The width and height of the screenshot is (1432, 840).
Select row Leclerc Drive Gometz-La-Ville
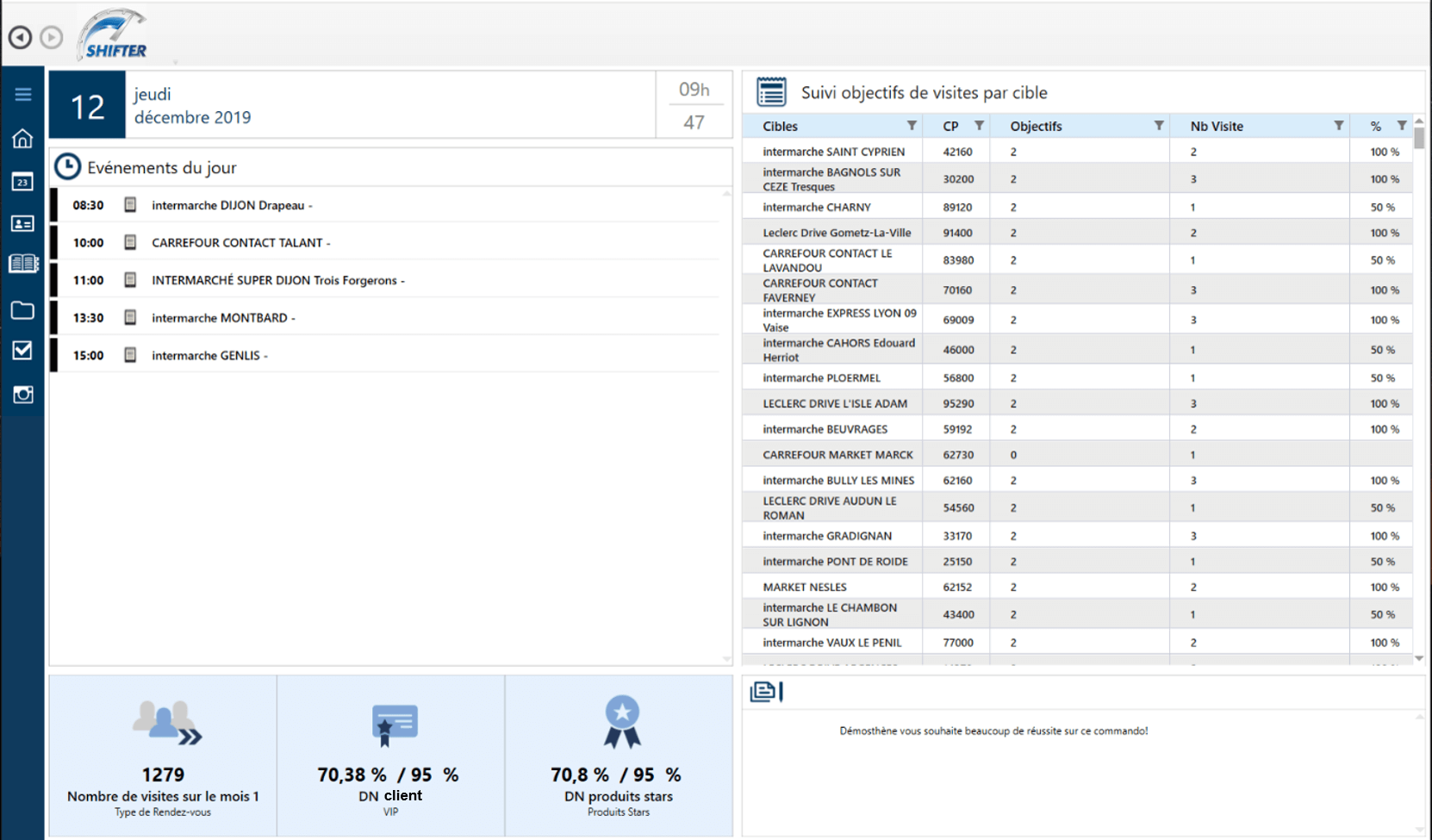tap(1077, 233)
